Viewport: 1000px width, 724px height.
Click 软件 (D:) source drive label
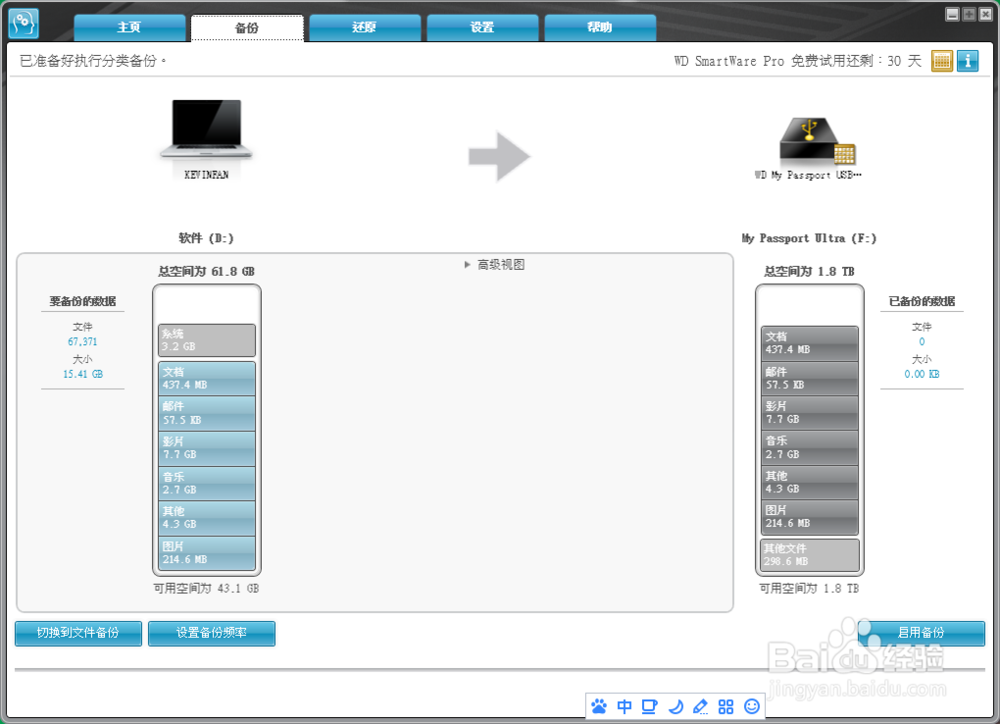coord(206,238)
